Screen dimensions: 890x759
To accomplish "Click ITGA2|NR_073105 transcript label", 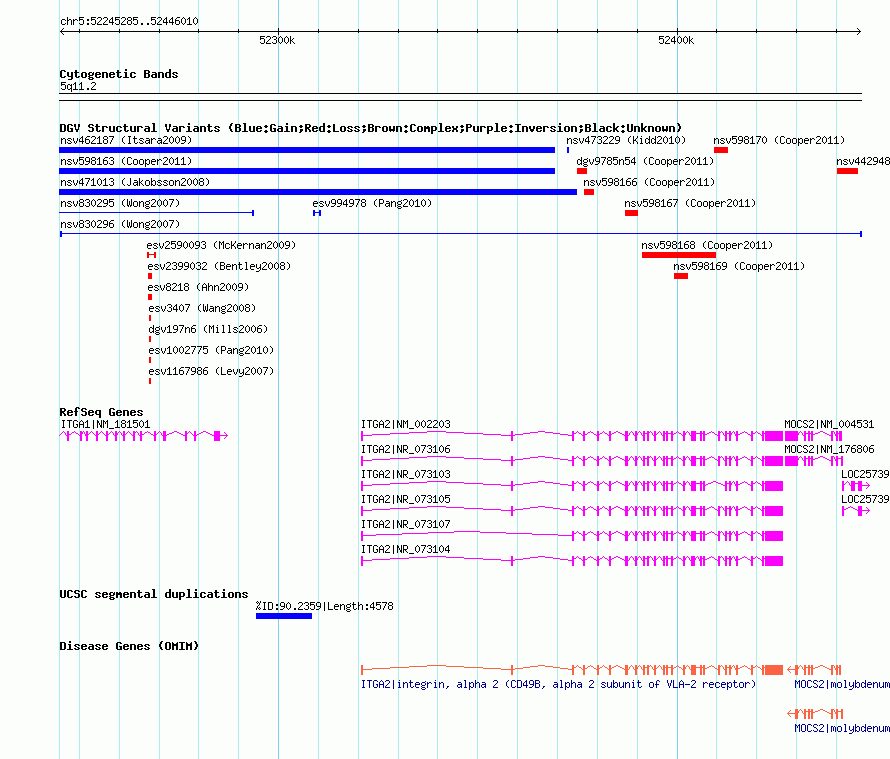I will point(406,499).
